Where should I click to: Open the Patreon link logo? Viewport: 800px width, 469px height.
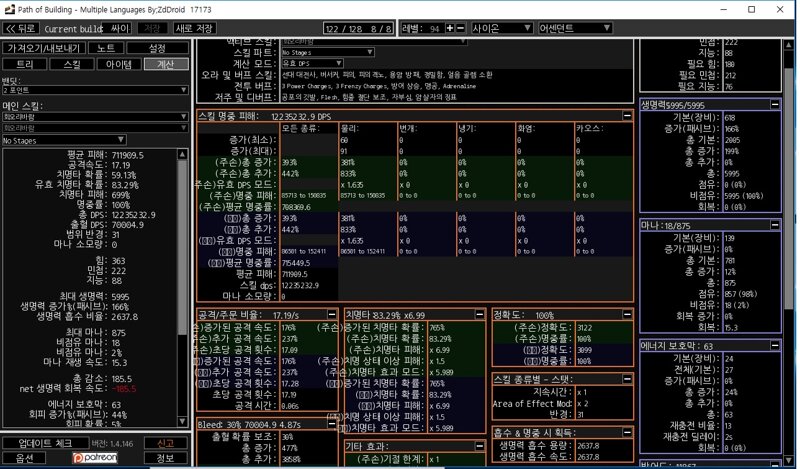coord(95,457)
